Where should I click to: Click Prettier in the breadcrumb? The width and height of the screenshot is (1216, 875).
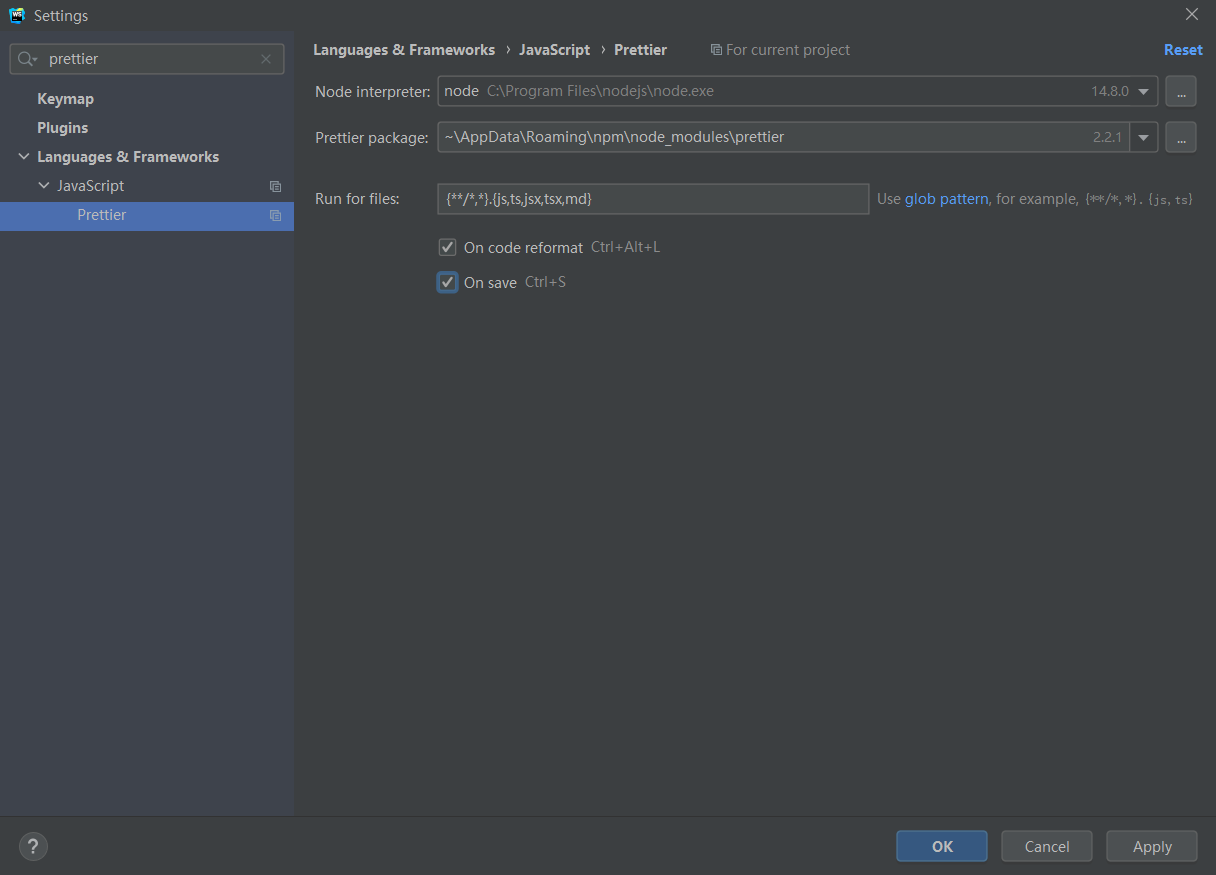click(x=640, y=50)
